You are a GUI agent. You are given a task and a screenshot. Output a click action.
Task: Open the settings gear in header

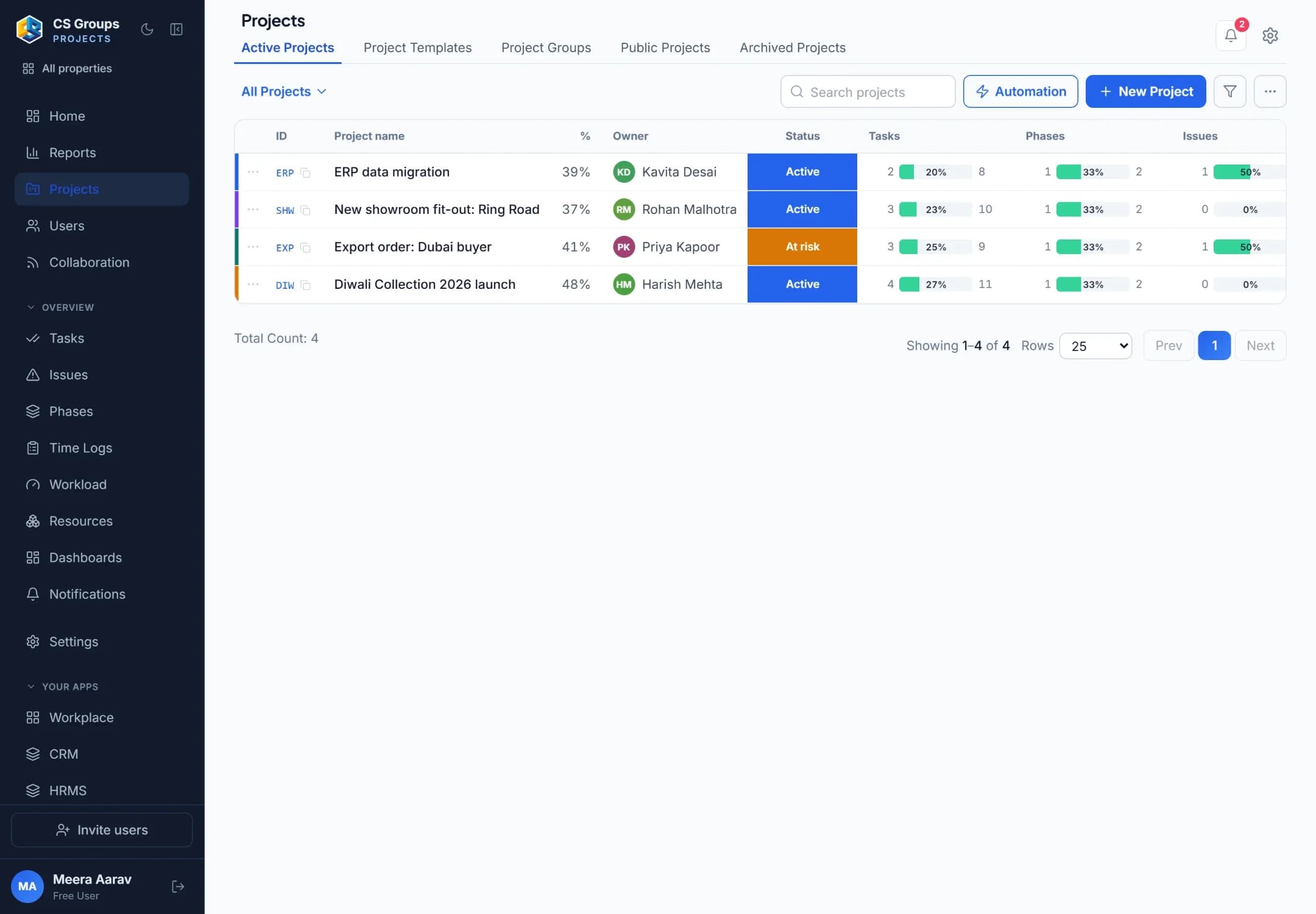click(1270, 35)
